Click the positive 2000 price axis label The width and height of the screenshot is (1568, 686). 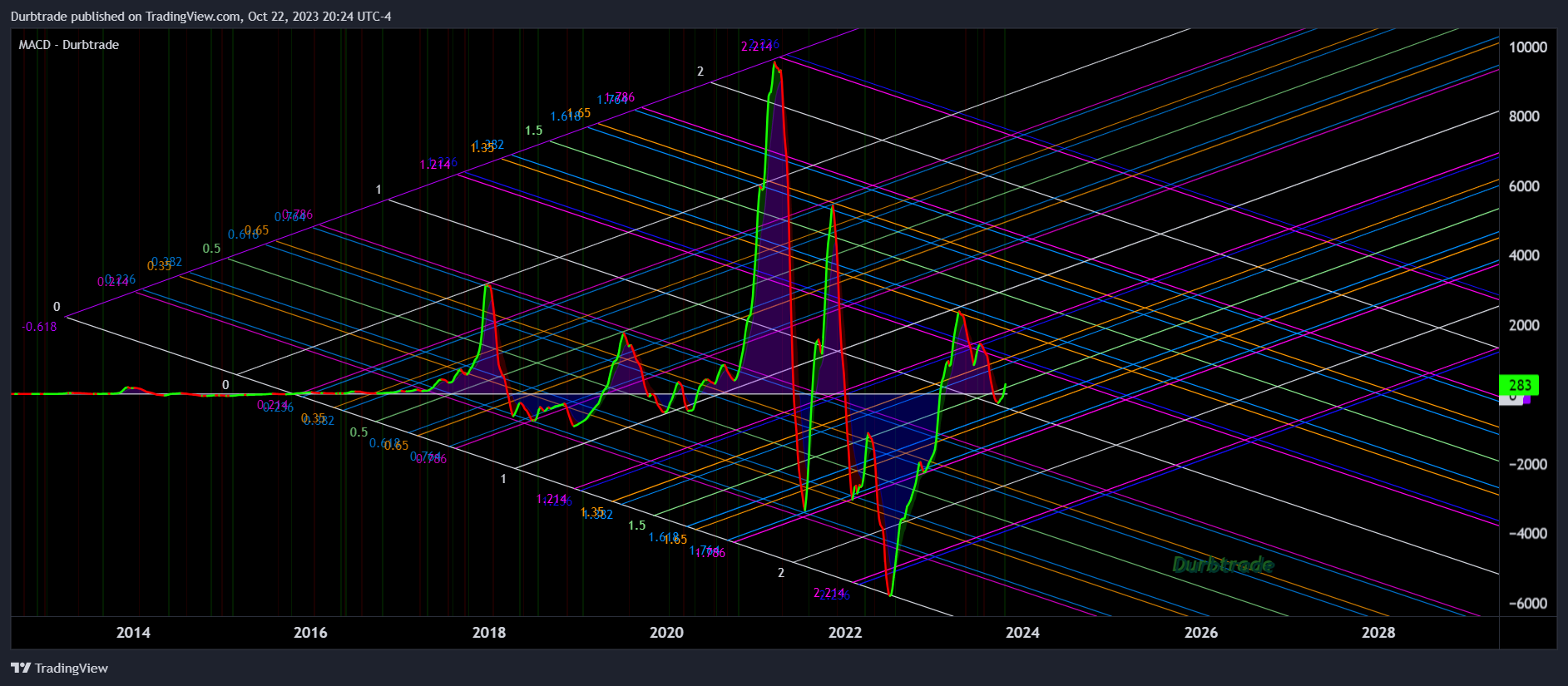[x=1524, y=325]
